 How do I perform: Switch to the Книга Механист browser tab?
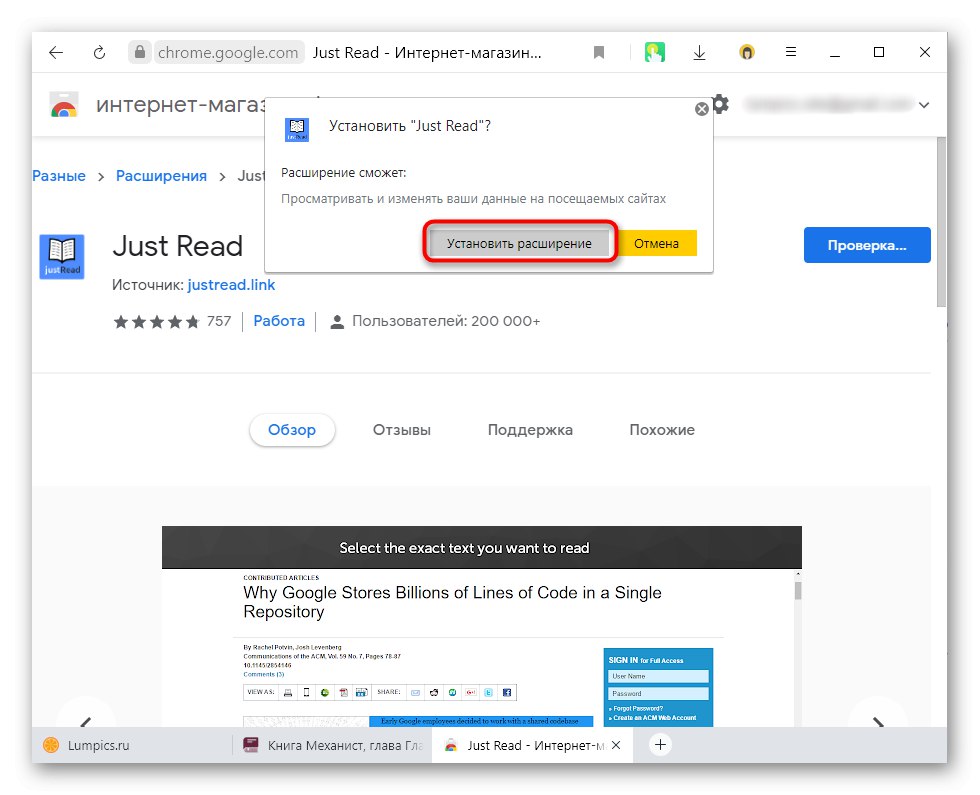332,745
